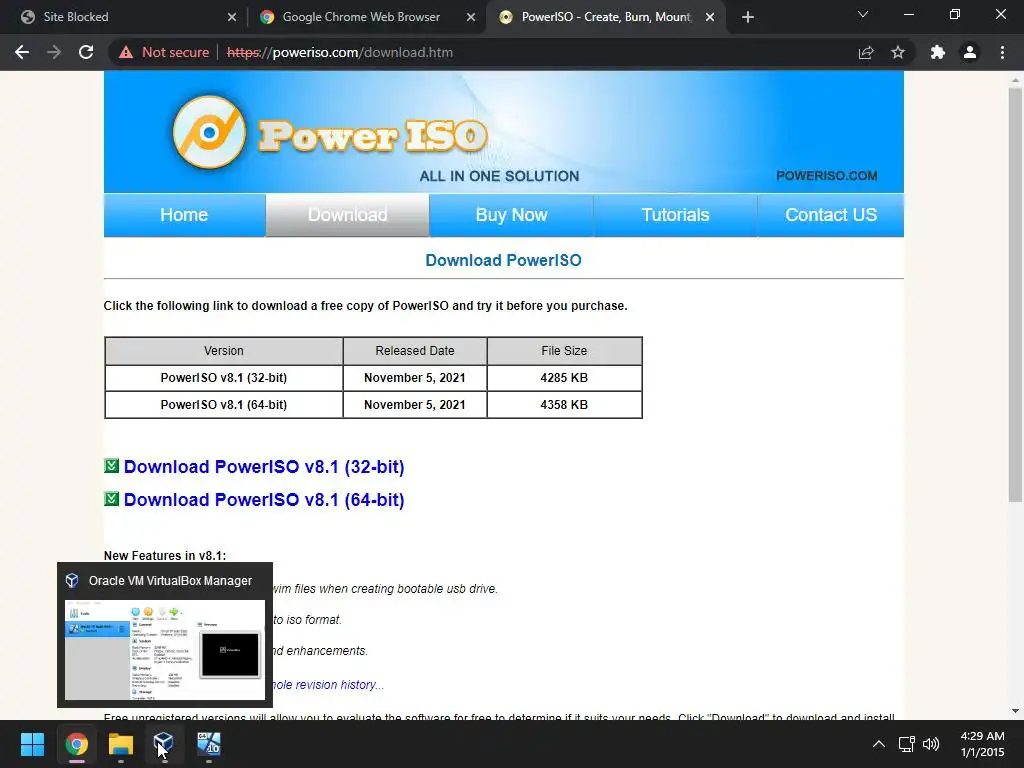Open File Explorer from the taskbar
The width and height of the screenshot is (1024, 768).
tap(121, 744)
